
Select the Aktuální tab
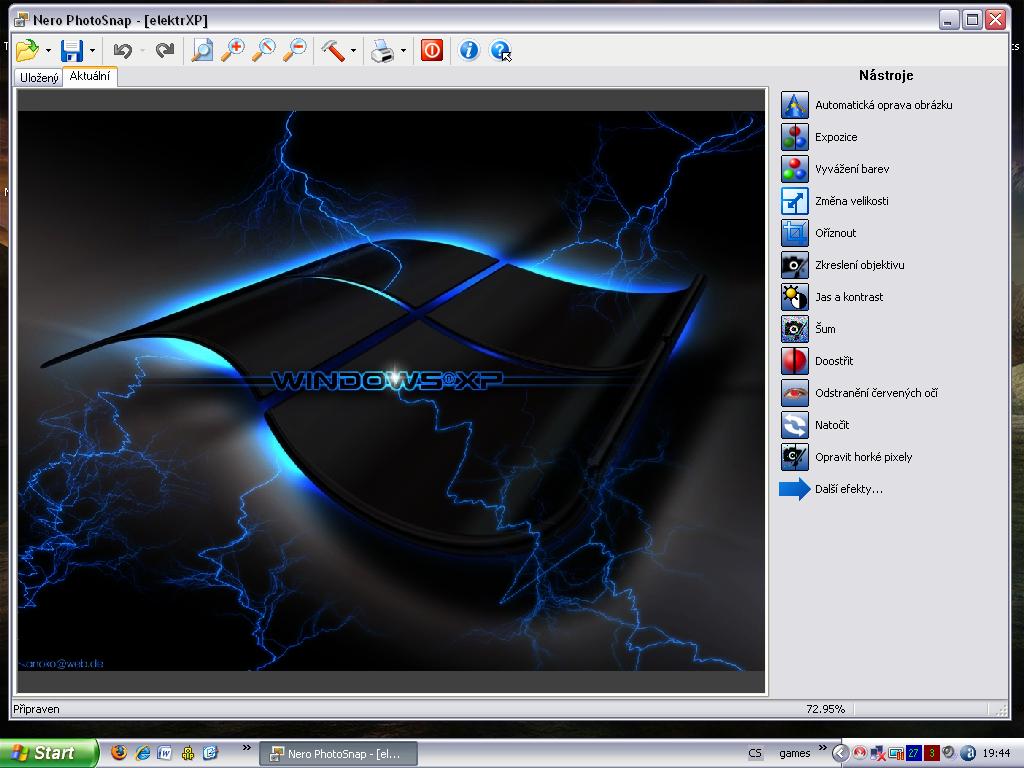[90, 76]
